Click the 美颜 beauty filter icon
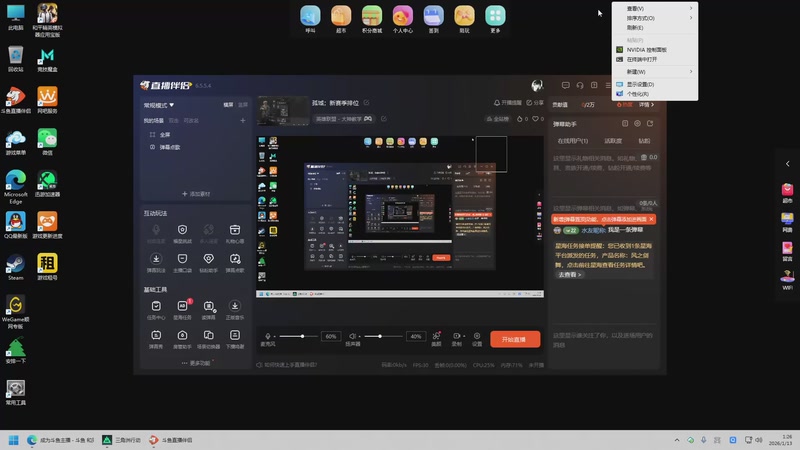Viewport: 800px width, 450px height. 436,336
